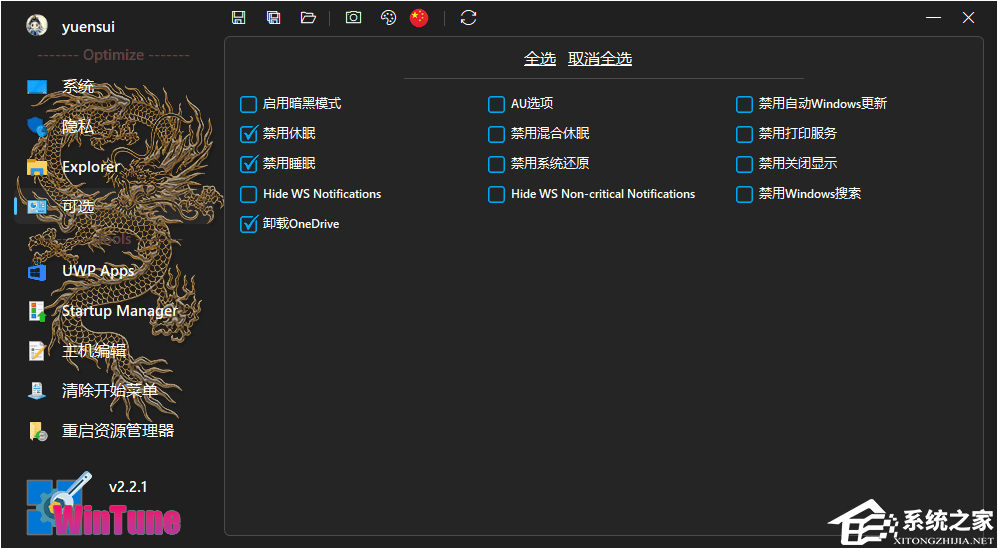
Task: Enable the 启用暗黑模式 checkbox
Action: tap(248, 104)
